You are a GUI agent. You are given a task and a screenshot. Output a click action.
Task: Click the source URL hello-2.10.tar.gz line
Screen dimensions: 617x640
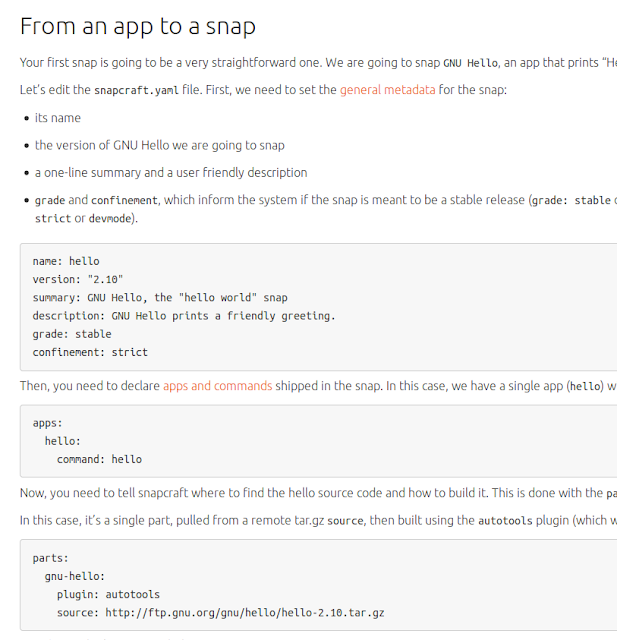220,613
